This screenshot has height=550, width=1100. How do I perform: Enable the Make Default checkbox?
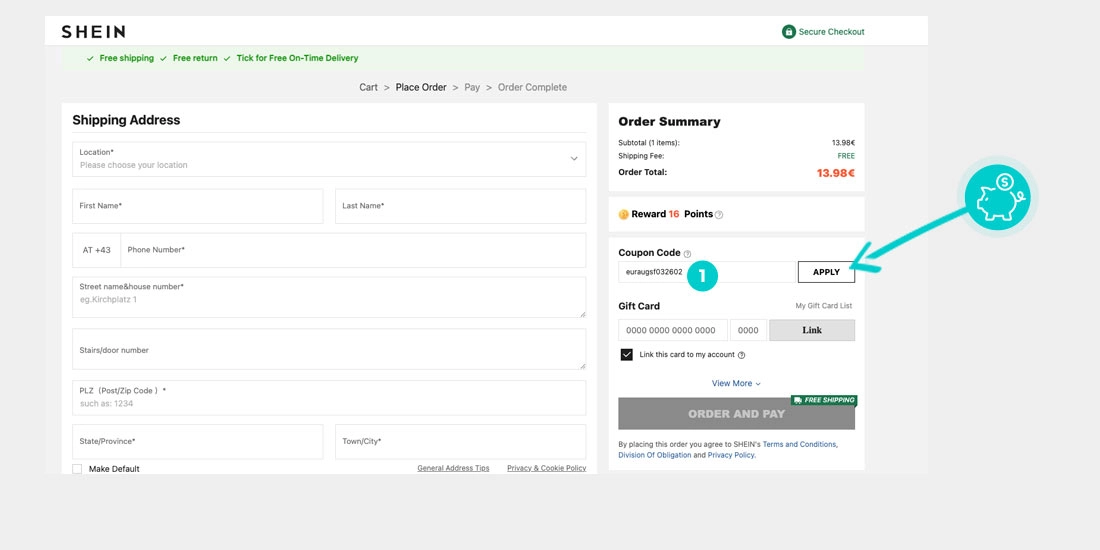coord(77,469)
